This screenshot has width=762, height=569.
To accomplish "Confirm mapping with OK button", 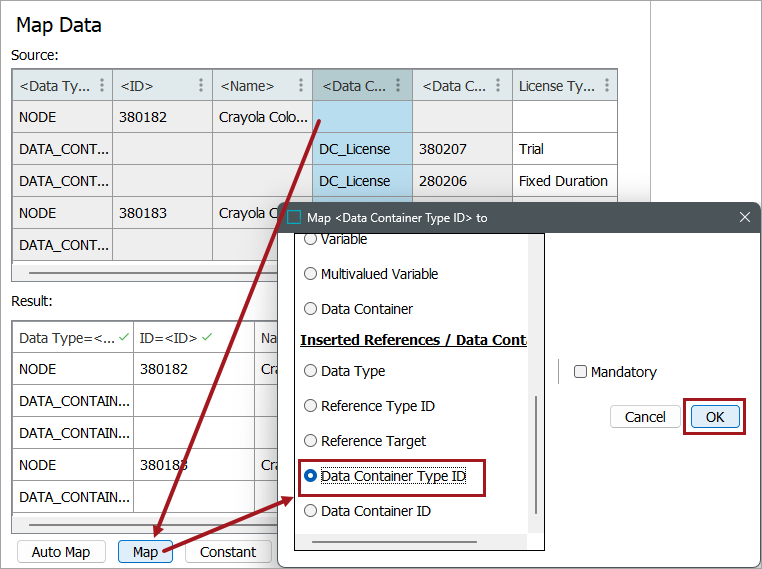I will (715, 417).
